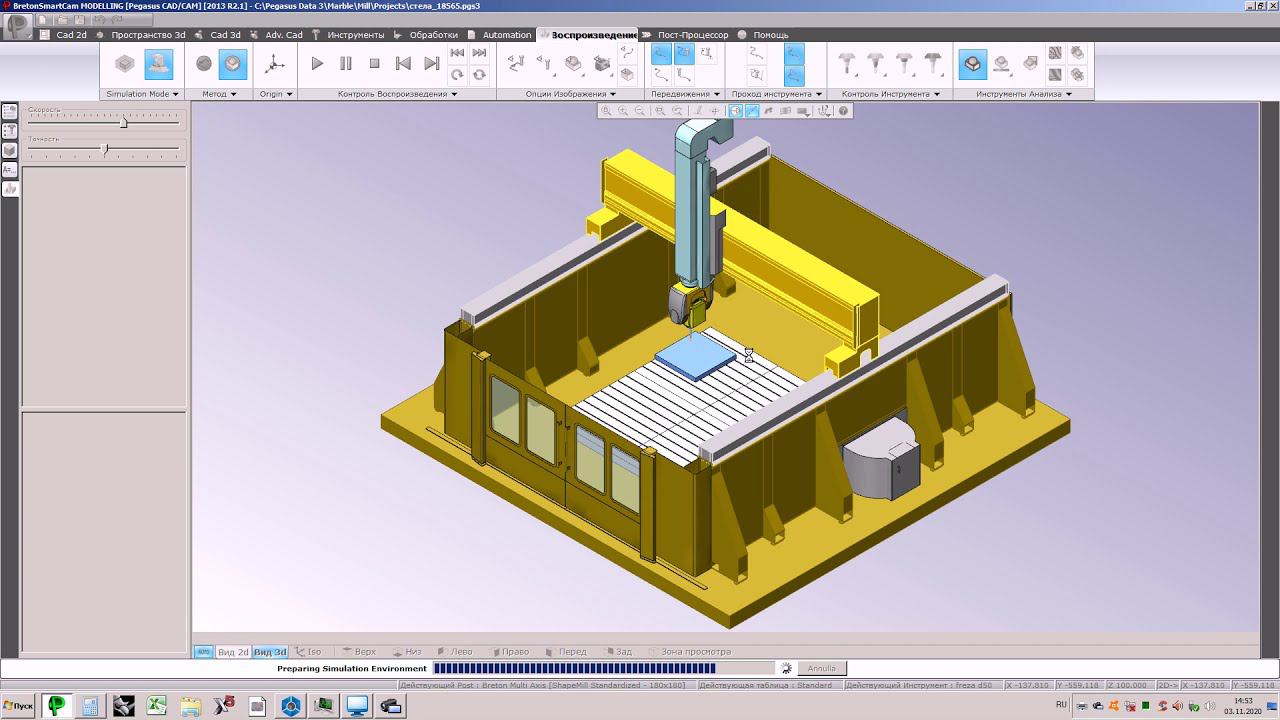
Task: Toggle highlighted analysis tools stock icon
Action: (972, 64)
